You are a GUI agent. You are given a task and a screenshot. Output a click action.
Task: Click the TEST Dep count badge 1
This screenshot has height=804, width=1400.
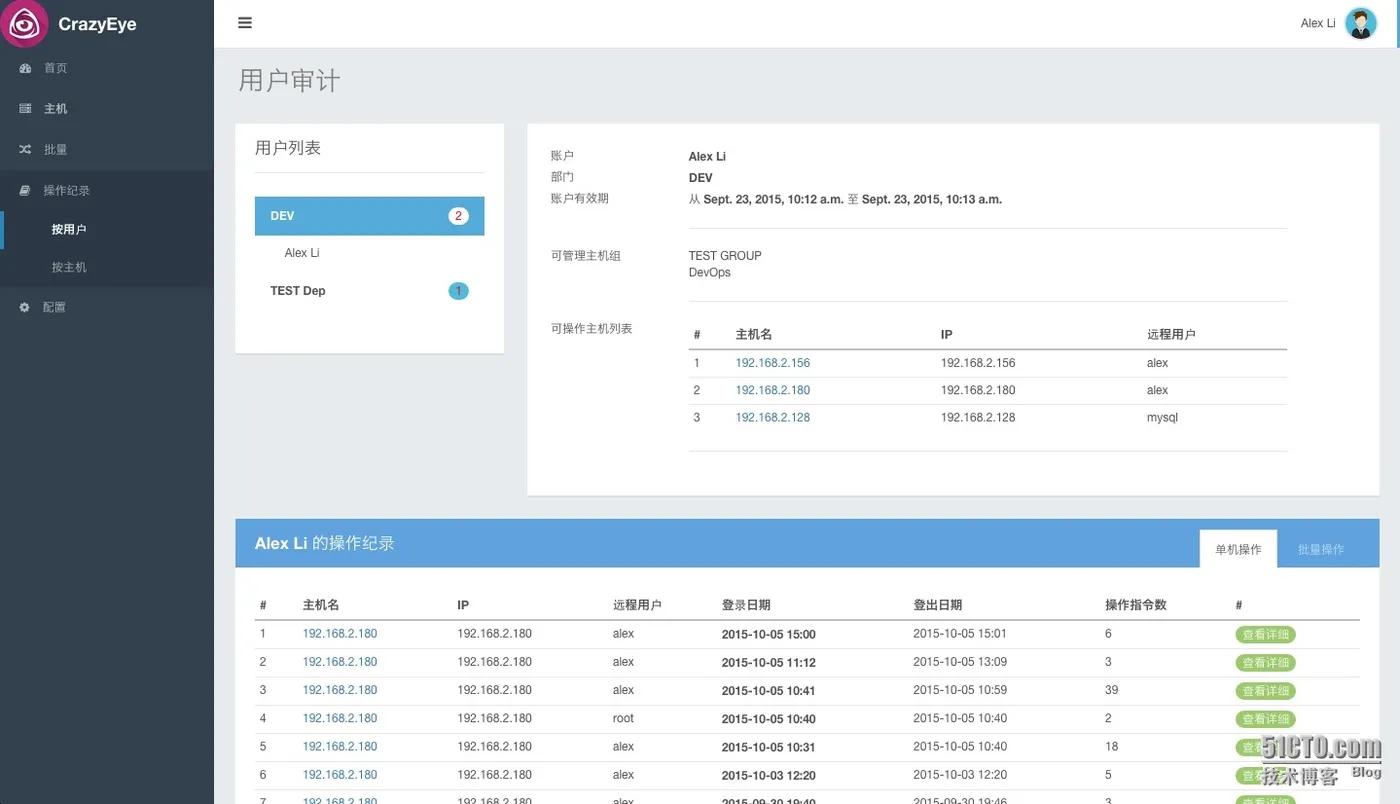click(x=458, y=291)
